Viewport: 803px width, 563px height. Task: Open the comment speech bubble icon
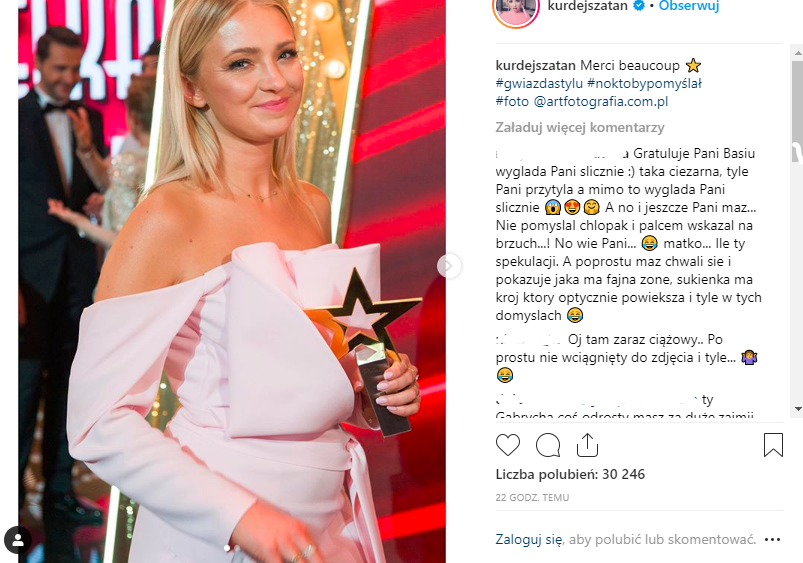(x=547, y=445)
